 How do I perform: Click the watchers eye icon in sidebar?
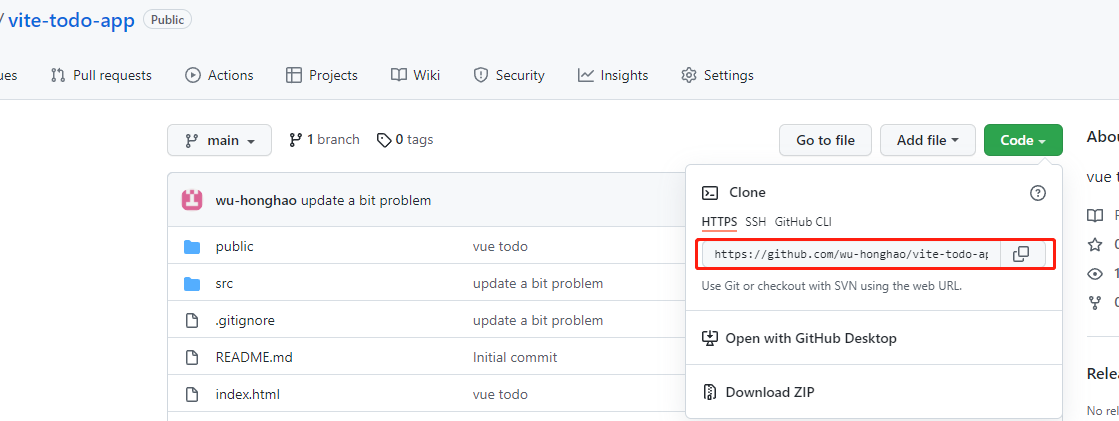[x=1095, y=273]
